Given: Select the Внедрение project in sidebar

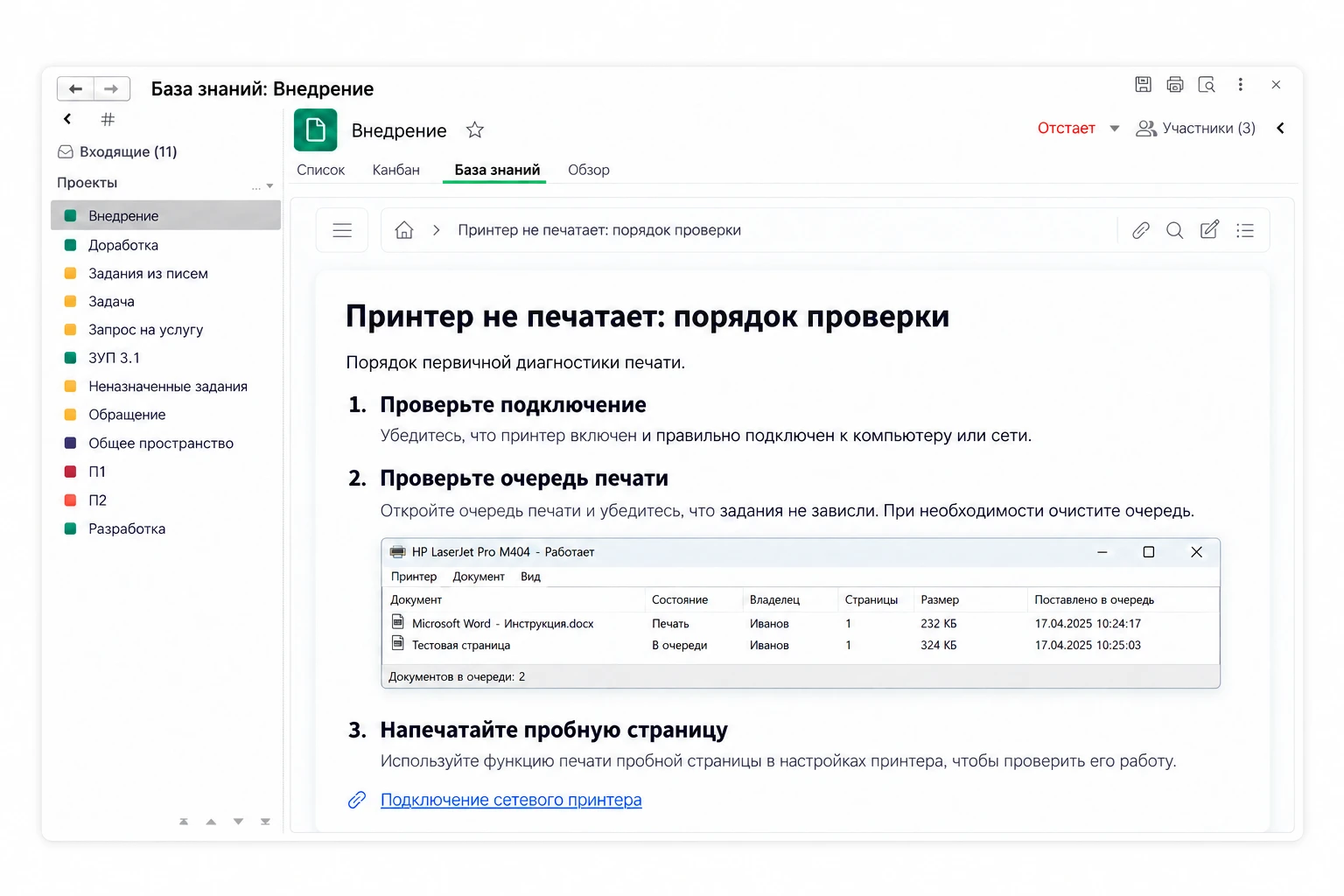Looking at the screenshot, I should point(166,215).
